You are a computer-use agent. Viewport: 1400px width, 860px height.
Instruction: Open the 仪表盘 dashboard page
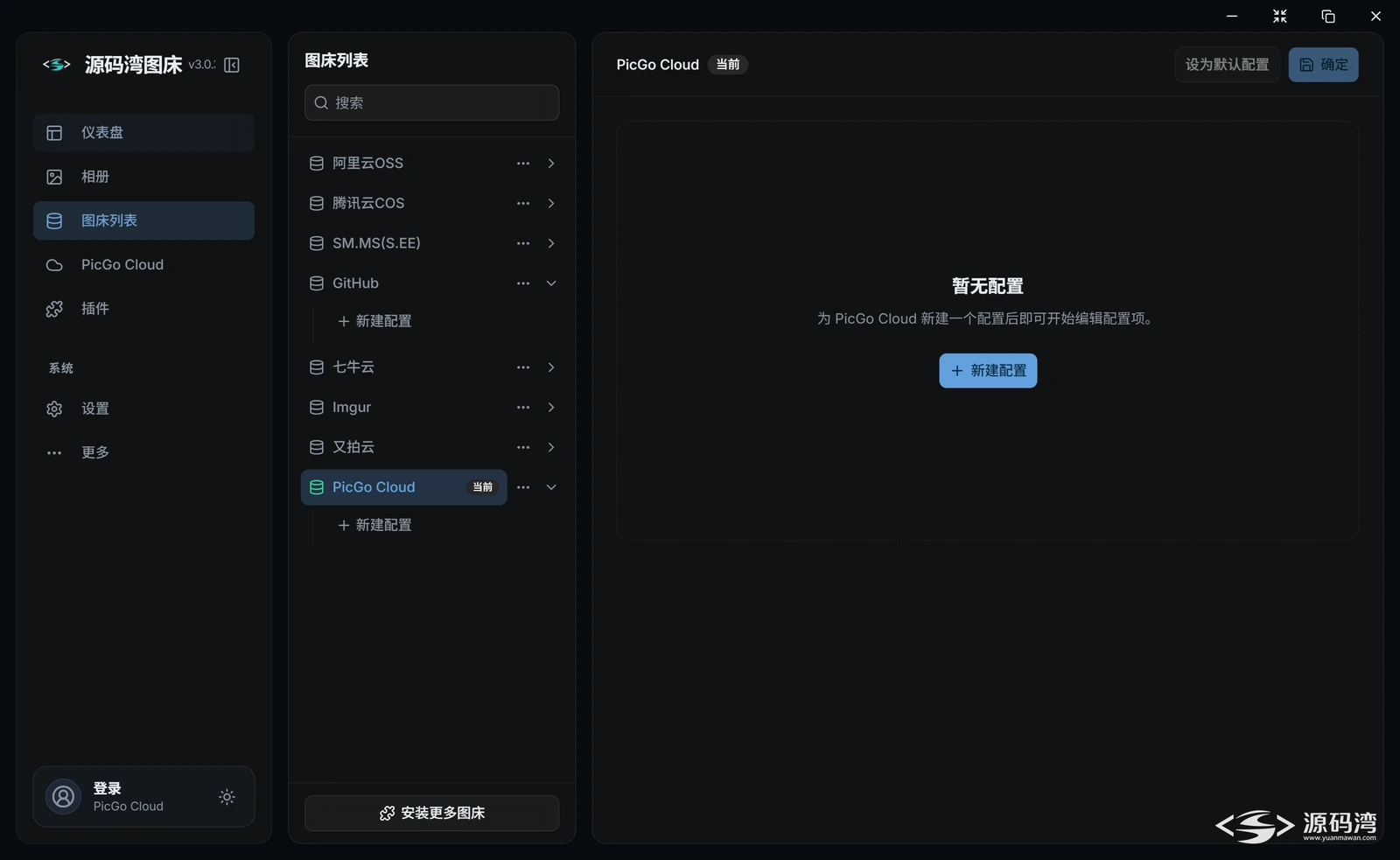tap(143, 133)
